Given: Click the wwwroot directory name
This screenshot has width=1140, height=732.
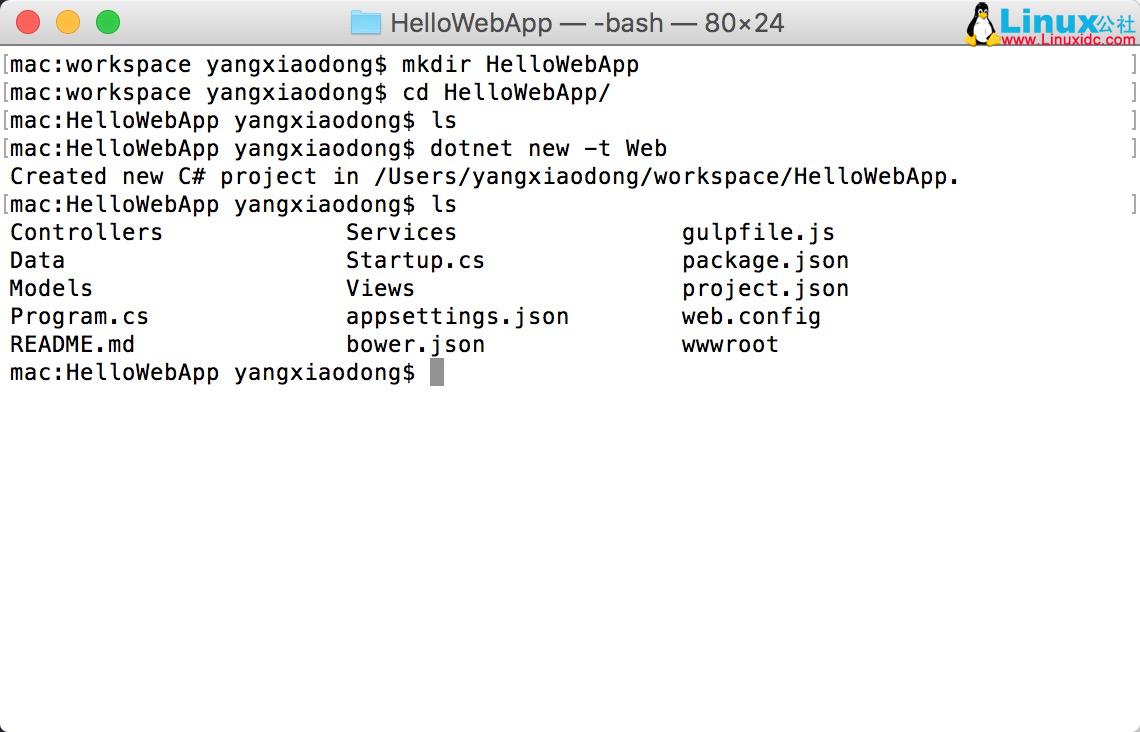Looking at the screenshot, I should tap(730, 344).
